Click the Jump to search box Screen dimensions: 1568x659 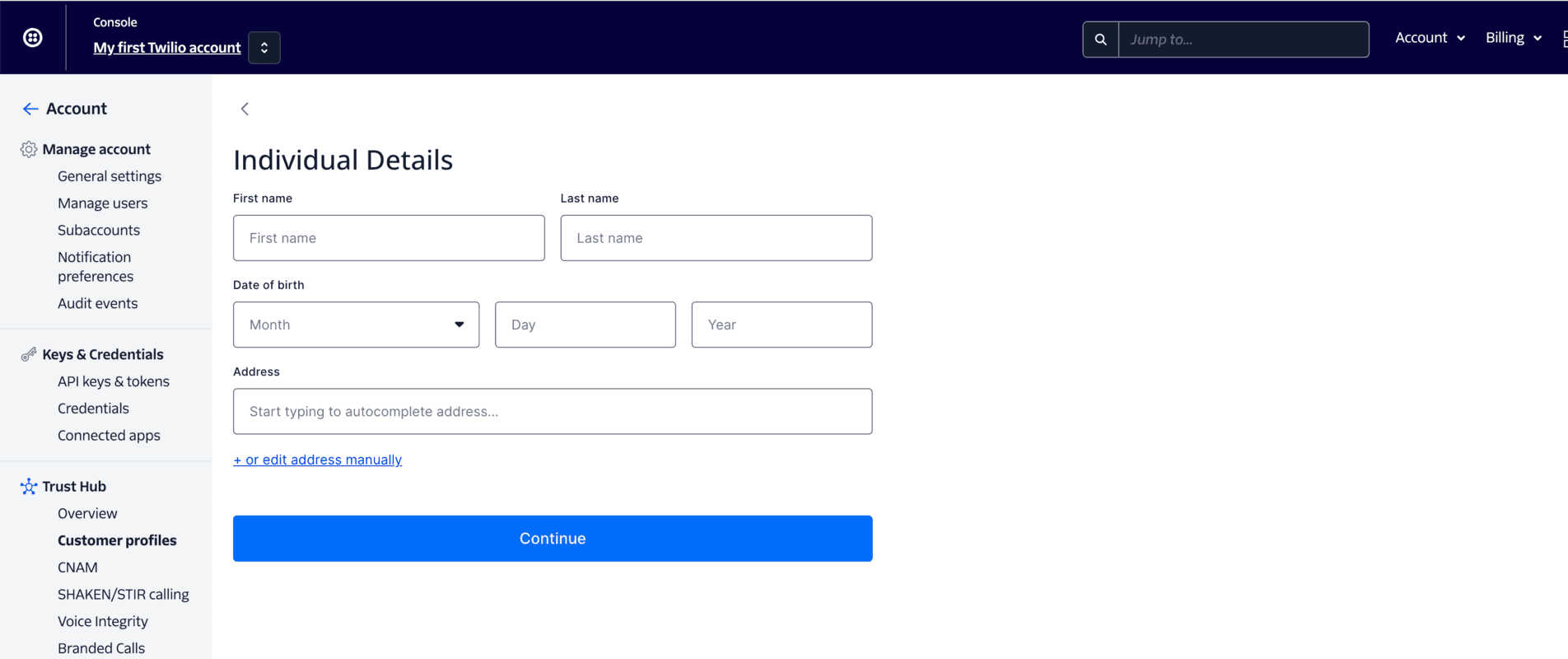click(x=1243, y=40)
